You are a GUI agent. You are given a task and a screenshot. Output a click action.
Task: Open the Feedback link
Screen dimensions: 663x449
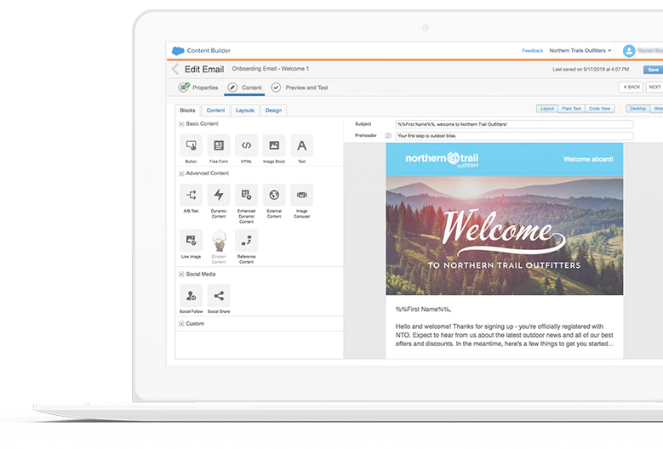(533, 50)
